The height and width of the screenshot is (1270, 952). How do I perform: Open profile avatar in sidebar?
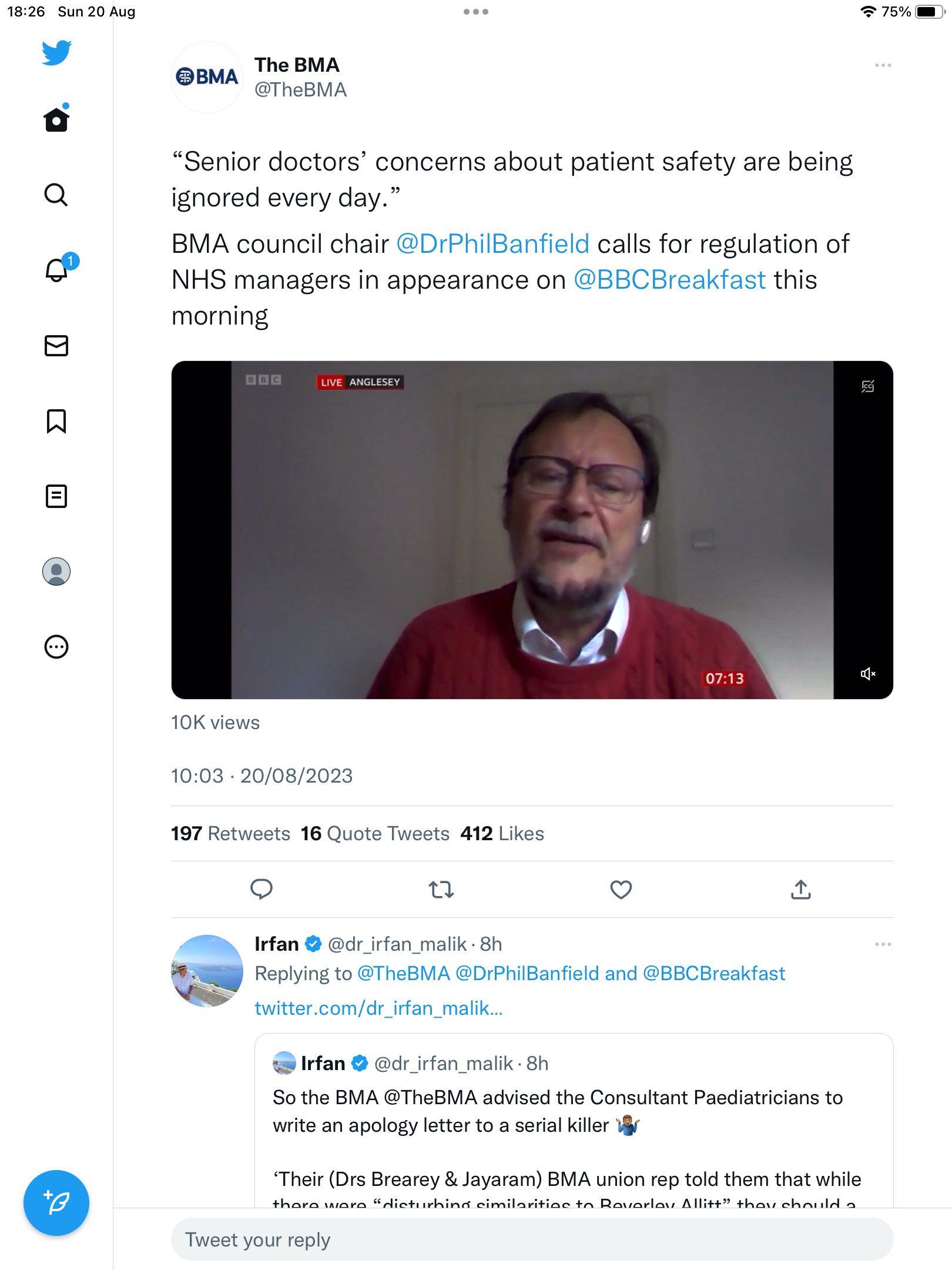[56, 571]
